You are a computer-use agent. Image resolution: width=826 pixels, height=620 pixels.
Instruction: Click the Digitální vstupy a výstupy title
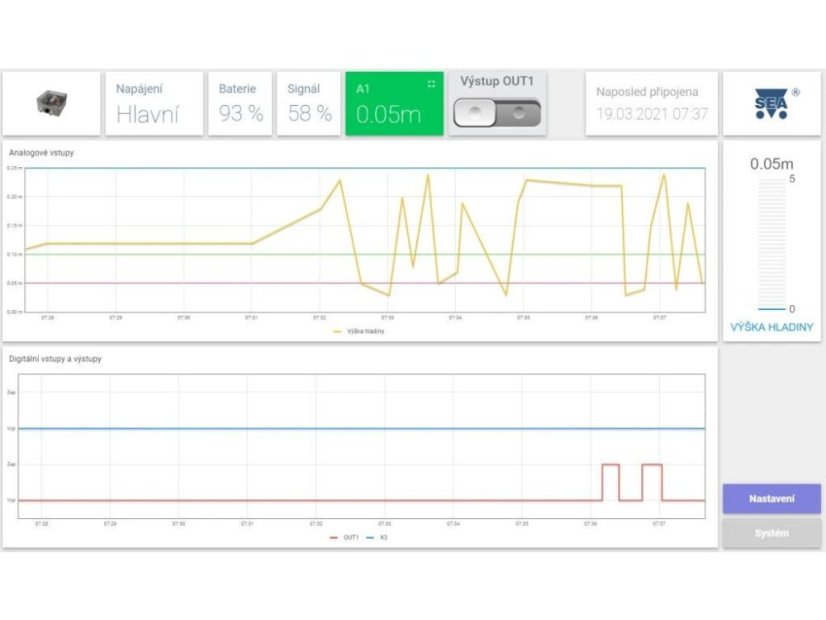pyautogui.click(x=55, y=358)
